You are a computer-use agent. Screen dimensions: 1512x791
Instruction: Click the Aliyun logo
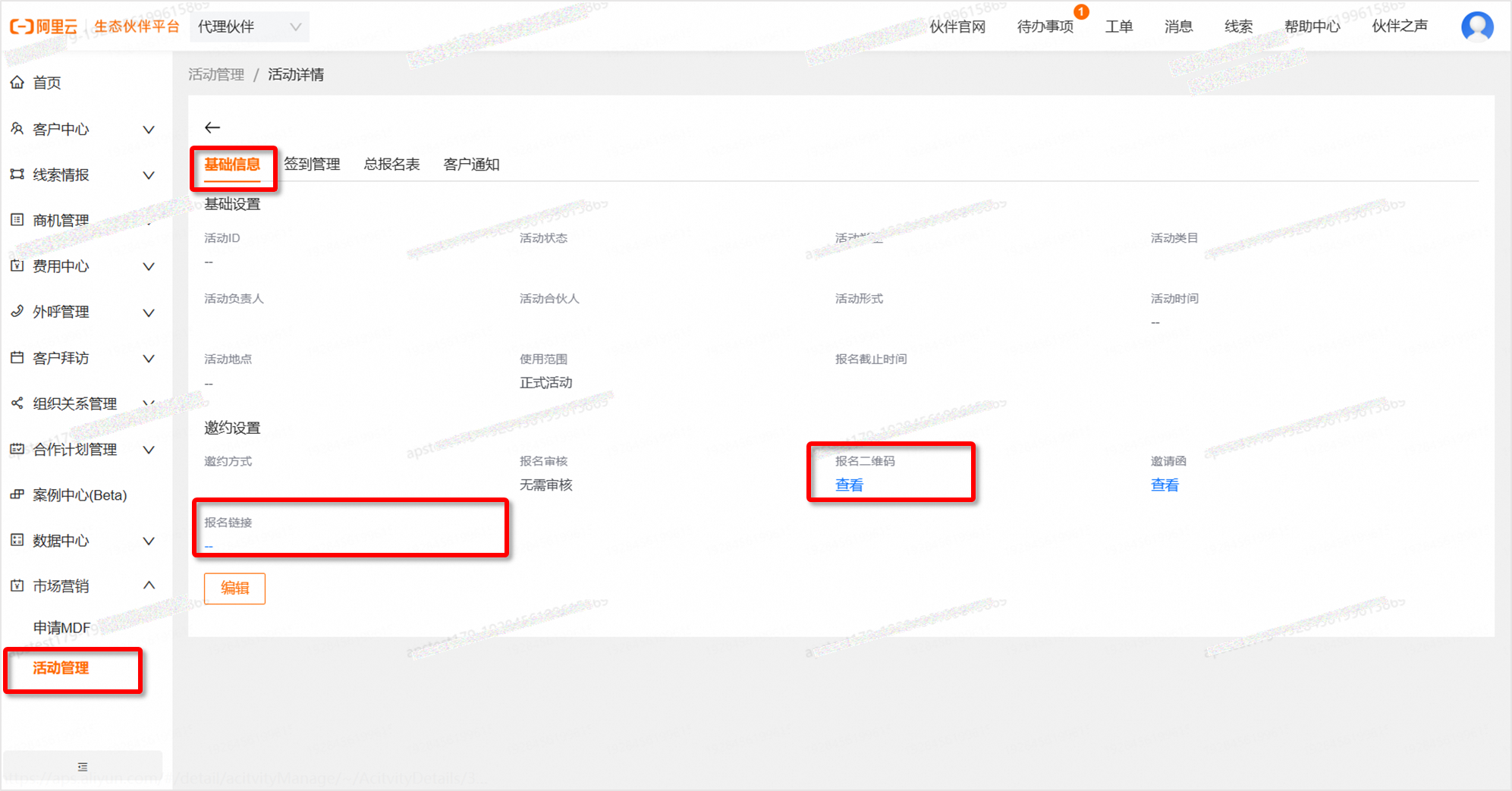pos(44,27)
